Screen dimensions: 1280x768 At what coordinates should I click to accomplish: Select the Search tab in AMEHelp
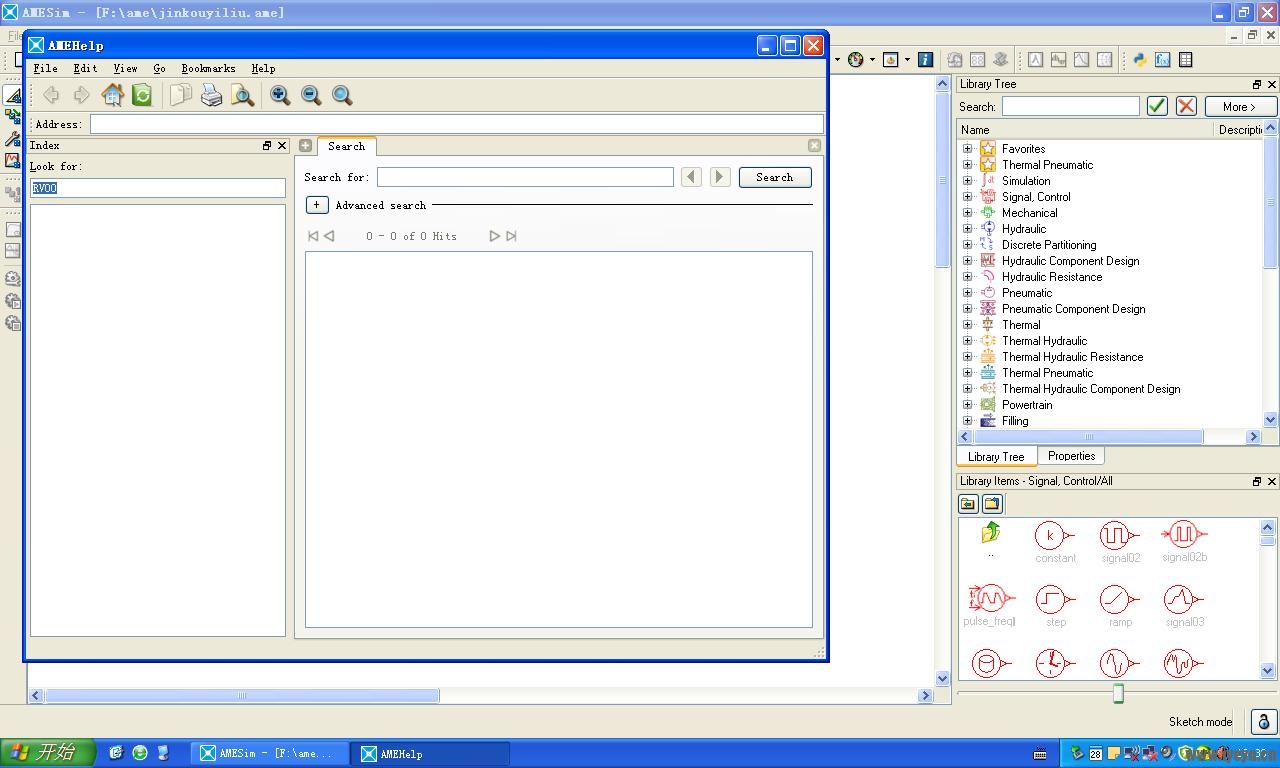346,146
